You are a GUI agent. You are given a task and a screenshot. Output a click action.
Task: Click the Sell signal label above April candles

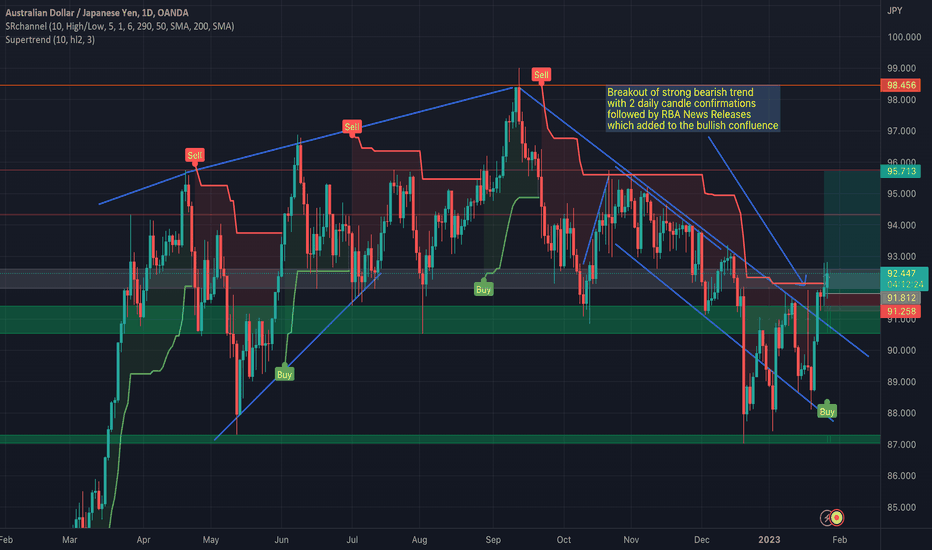(194, 156)
